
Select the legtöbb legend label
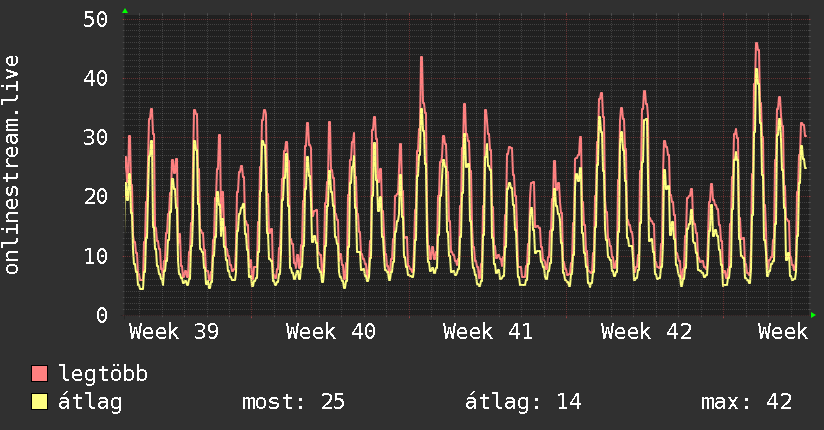[x=103, y=374]
